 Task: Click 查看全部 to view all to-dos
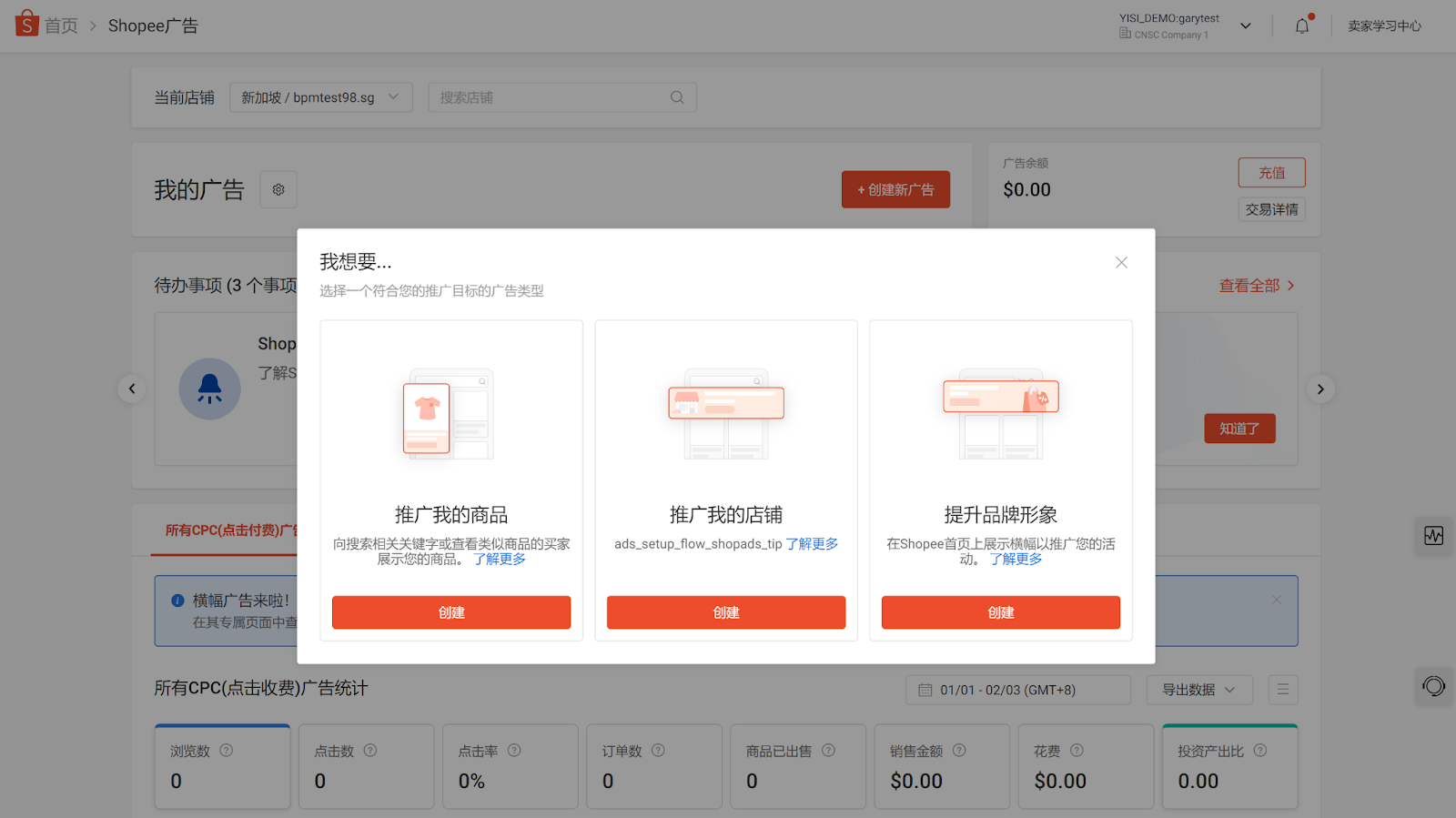1257,286
